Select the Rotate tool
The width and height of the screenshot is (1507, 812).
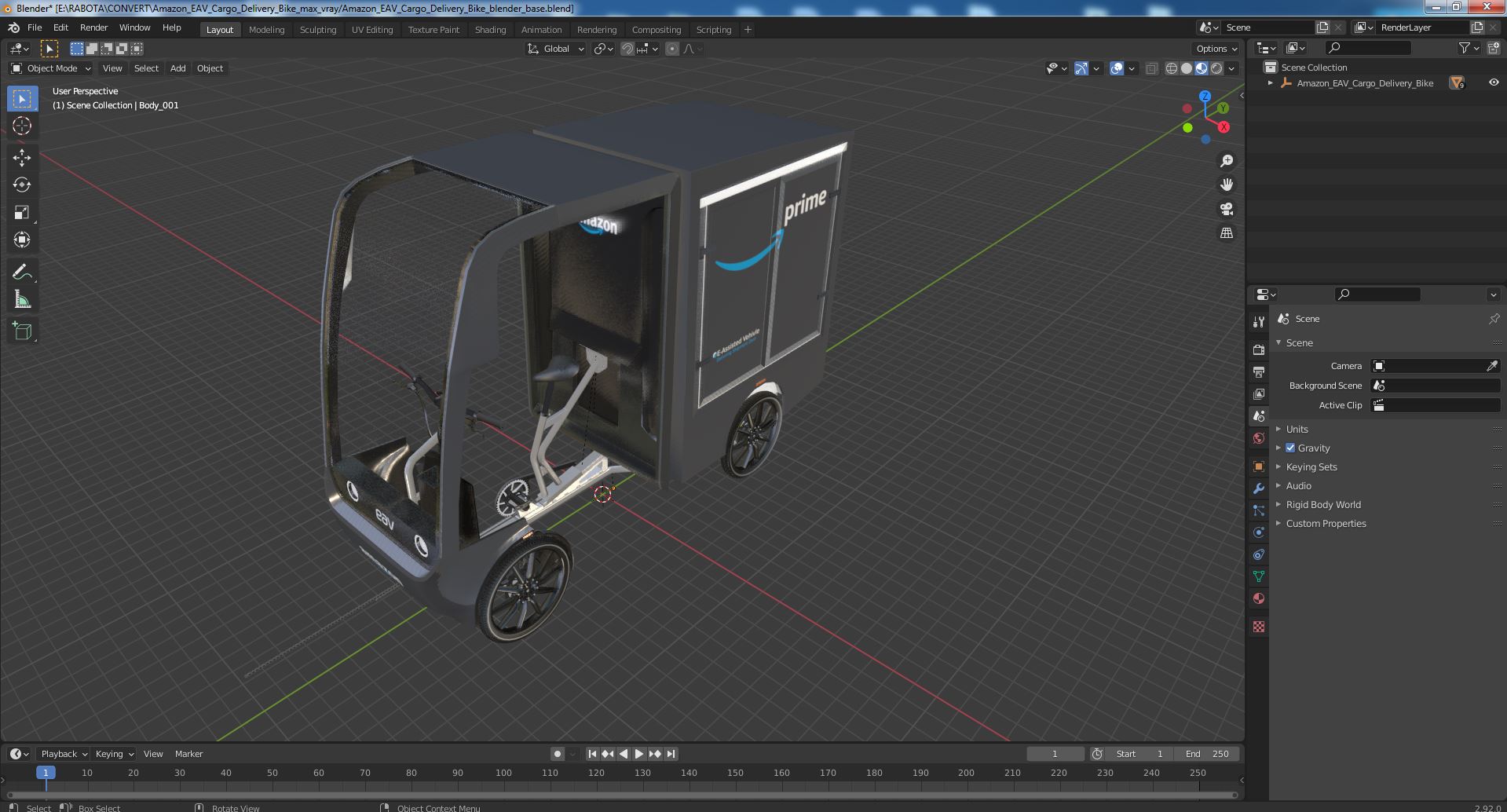click(22, 185)
